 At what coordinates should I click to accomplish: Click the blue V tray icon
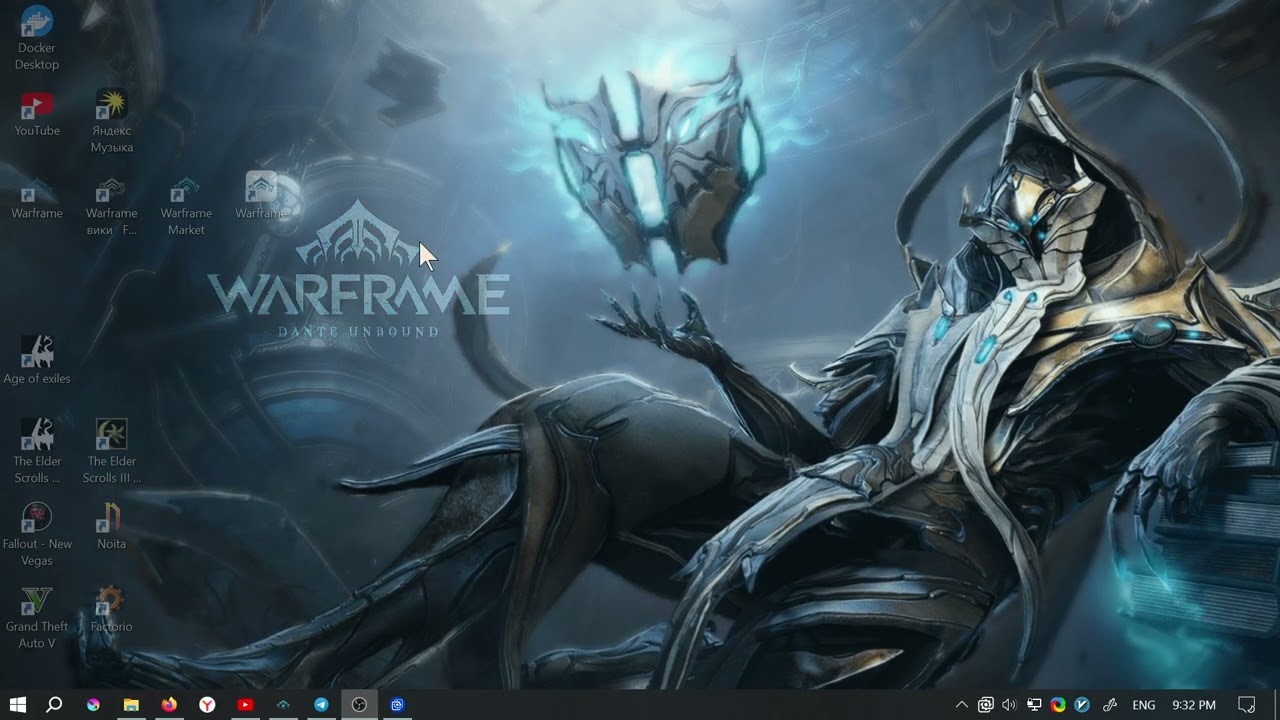1082,705
